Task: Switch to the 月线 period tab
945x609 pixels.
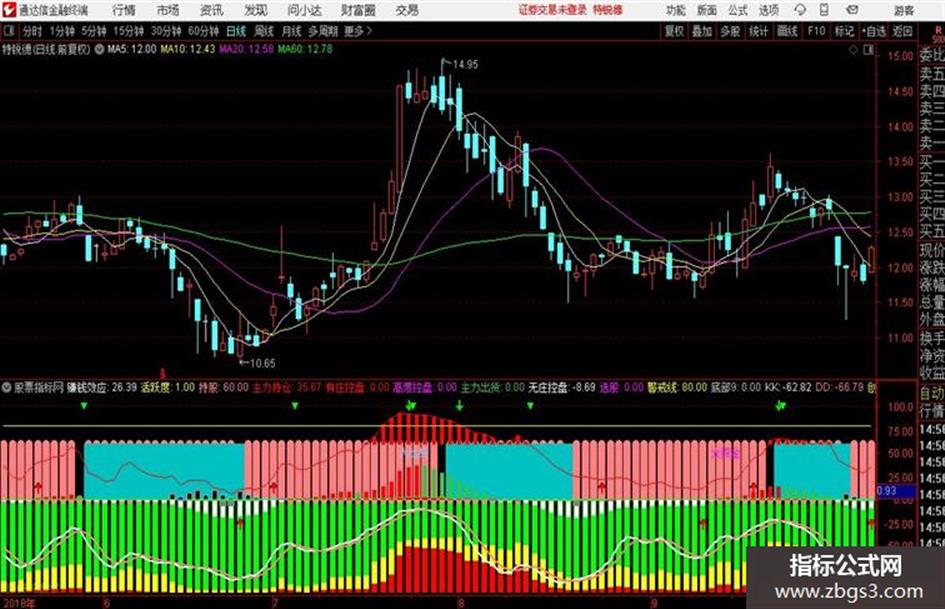Action: pyautogui.click(x=292, y=31)
